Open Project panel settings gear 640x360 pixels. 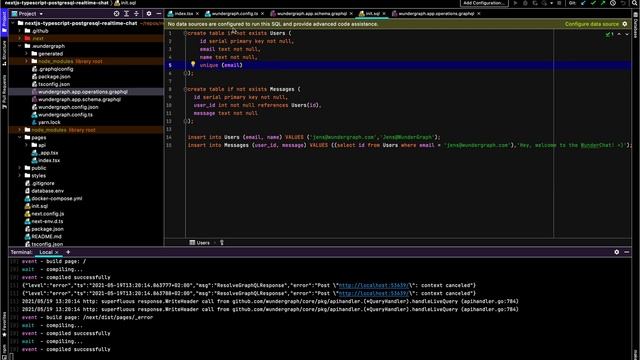(149, 13)
